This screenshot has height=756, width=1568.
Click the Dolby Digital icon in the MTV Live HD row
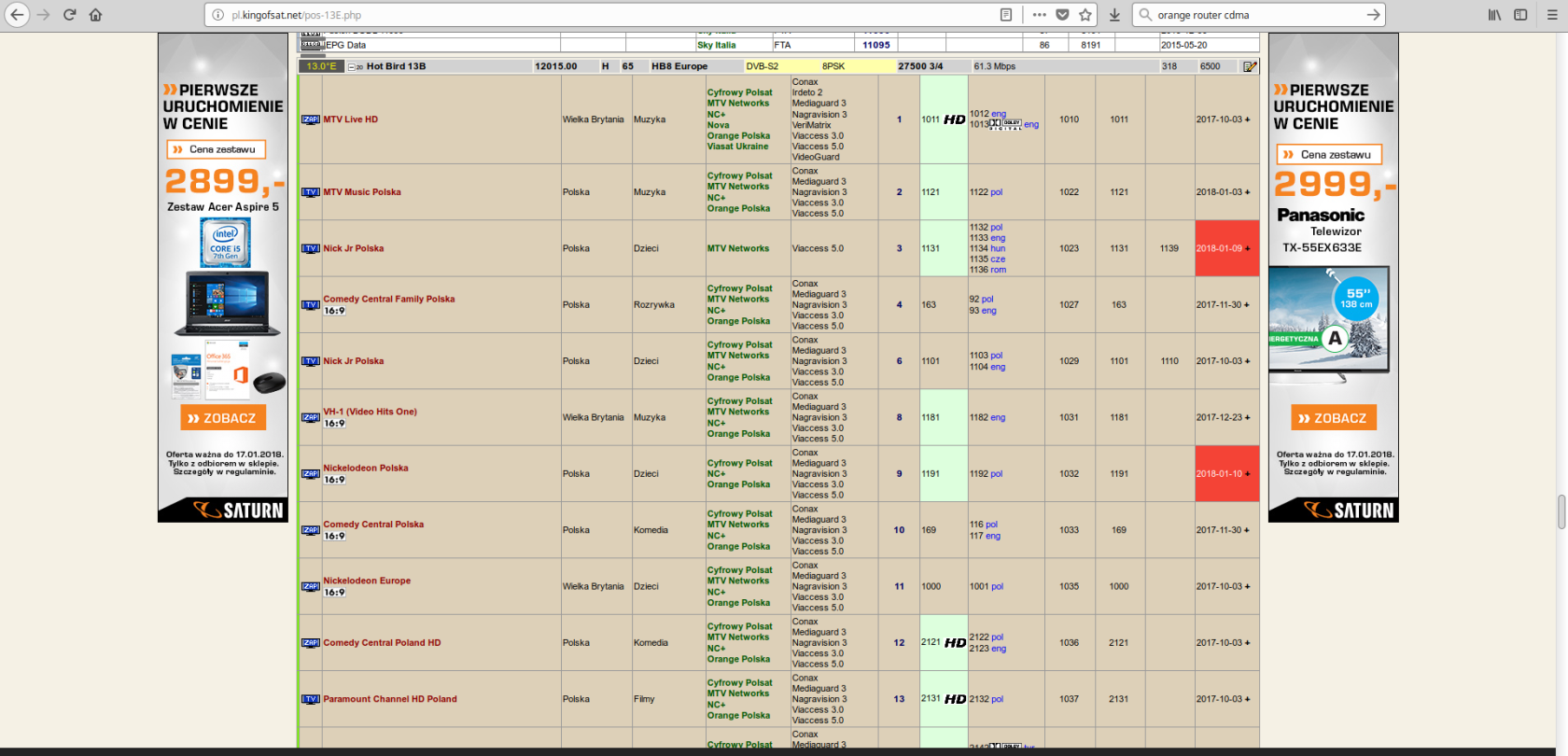click(x=1005, y=124)
